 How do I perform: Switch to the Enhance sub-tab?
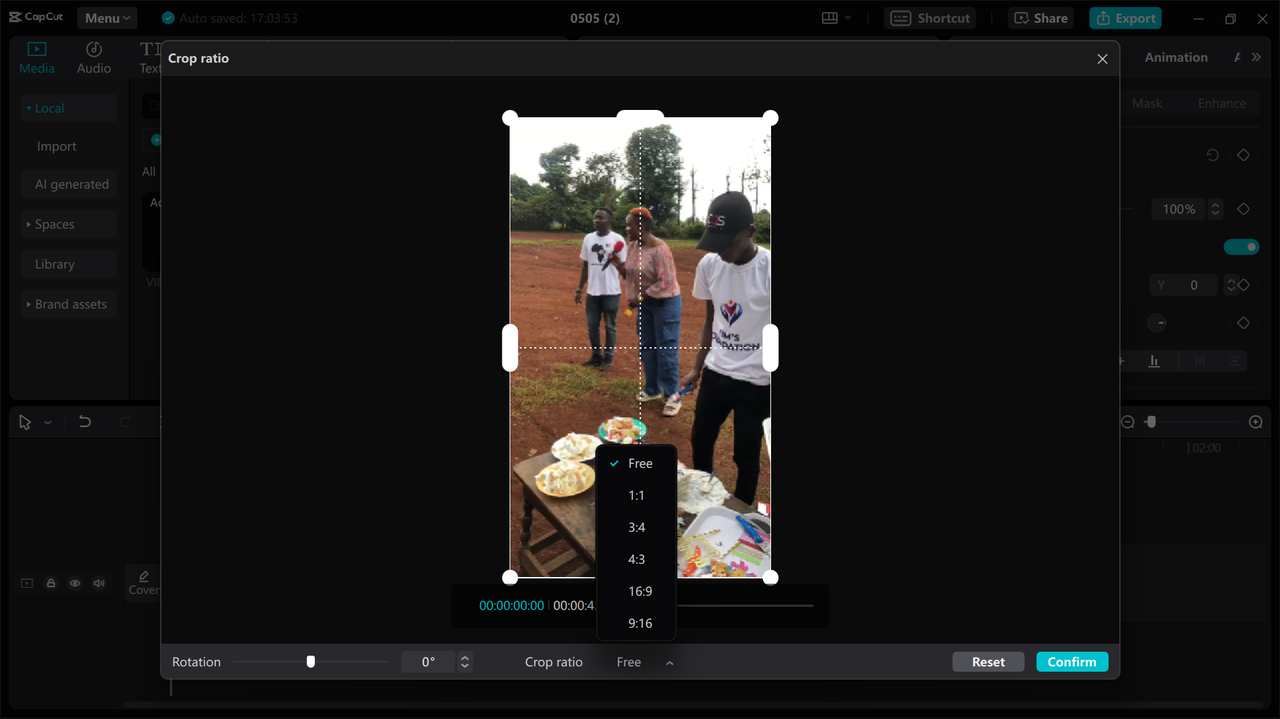click(1222, 103)
